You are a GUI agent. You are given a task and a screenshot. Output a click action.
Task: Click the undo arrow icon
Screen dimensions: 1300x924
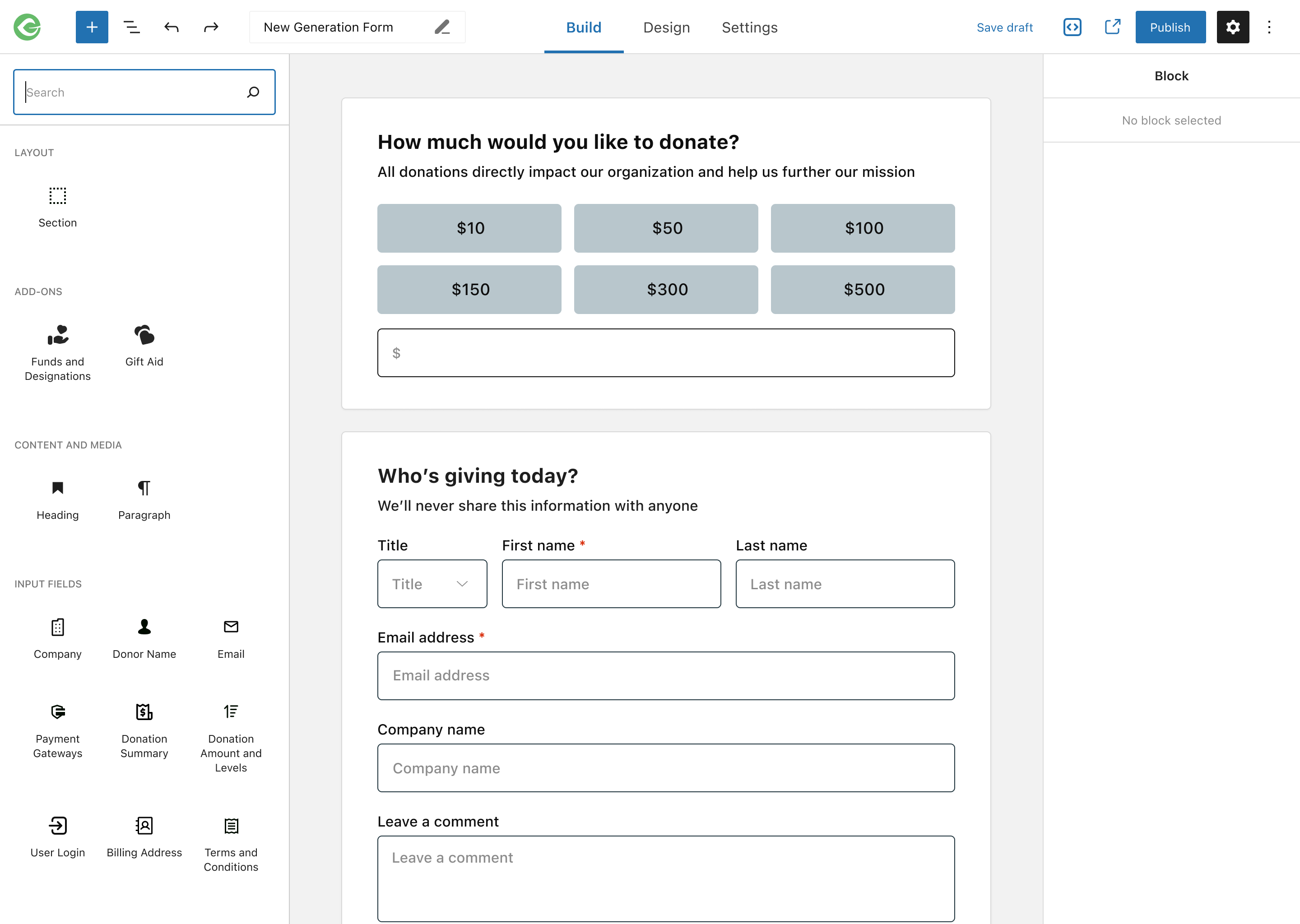click(x=172, y=27)
